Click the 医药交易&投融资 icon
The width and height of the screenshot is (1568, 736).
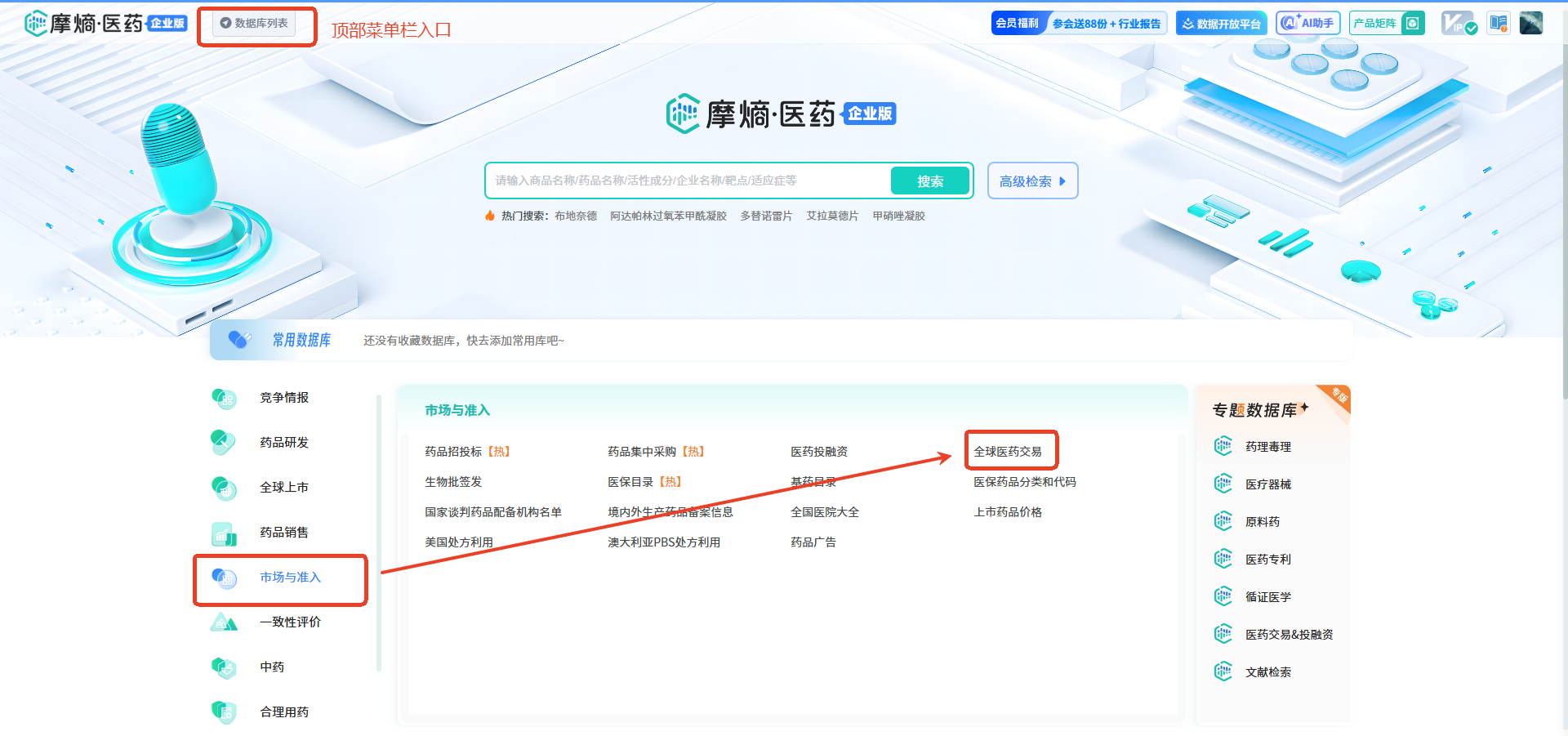[1223, 634]
